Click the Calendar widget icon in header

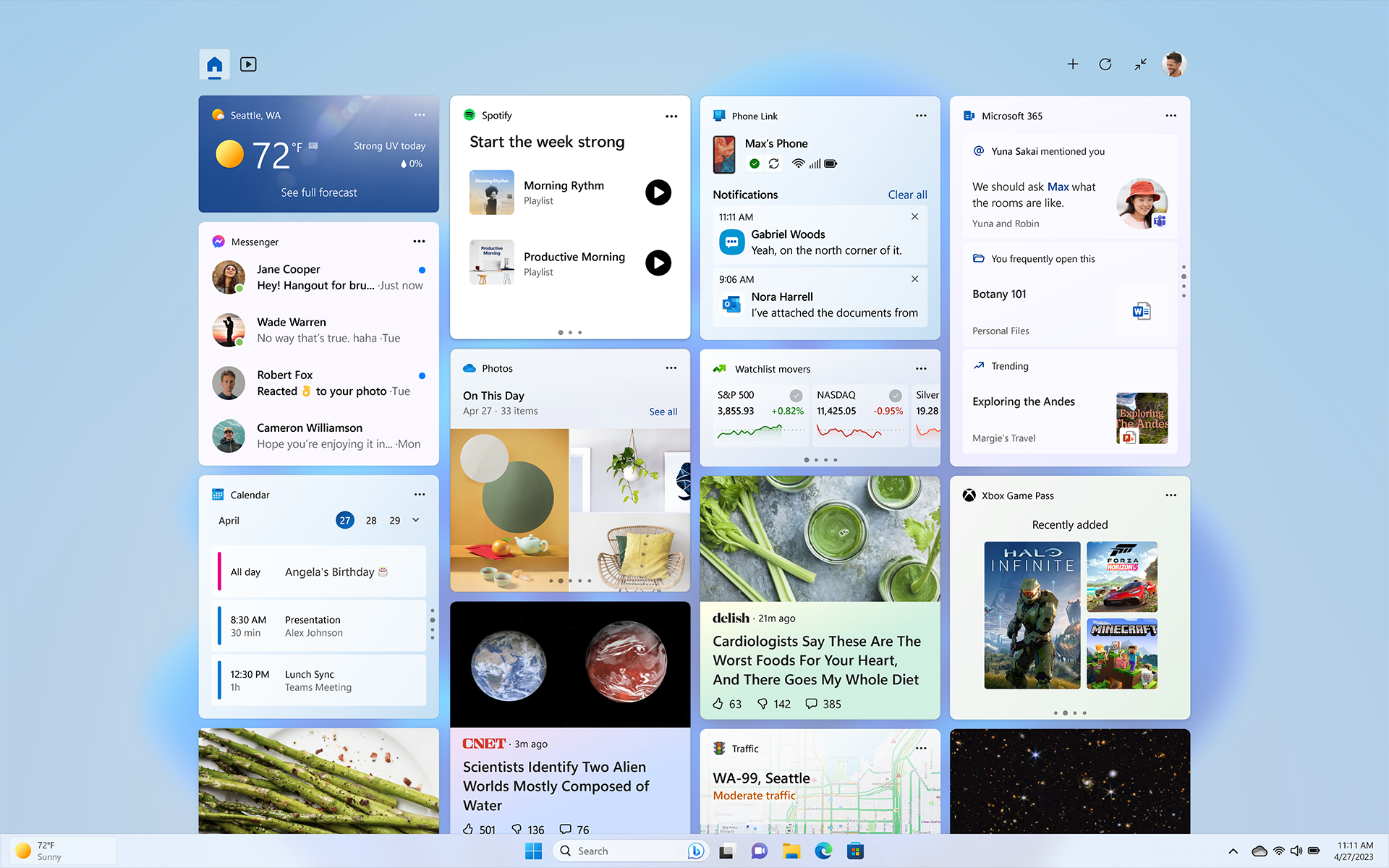click(x=217, y=494)
